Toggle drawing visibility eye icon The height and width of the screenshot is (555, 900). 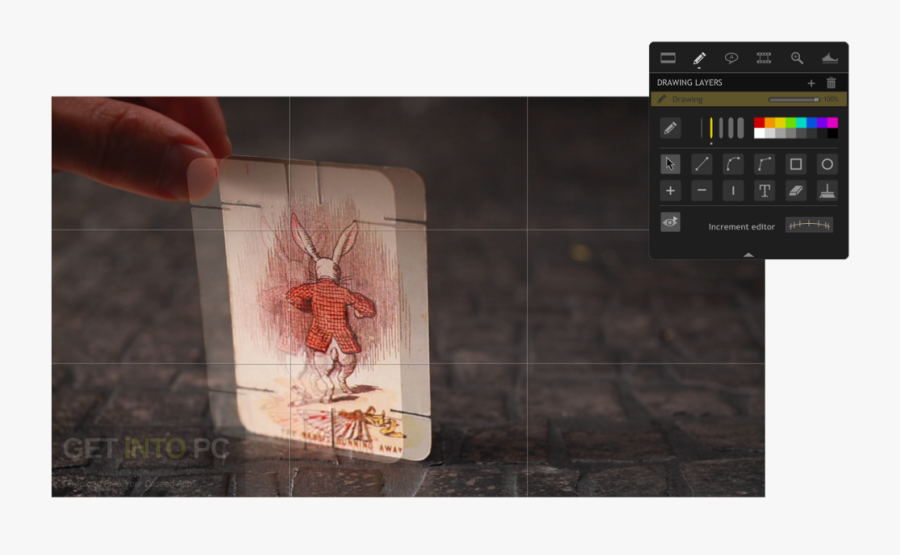670,222
